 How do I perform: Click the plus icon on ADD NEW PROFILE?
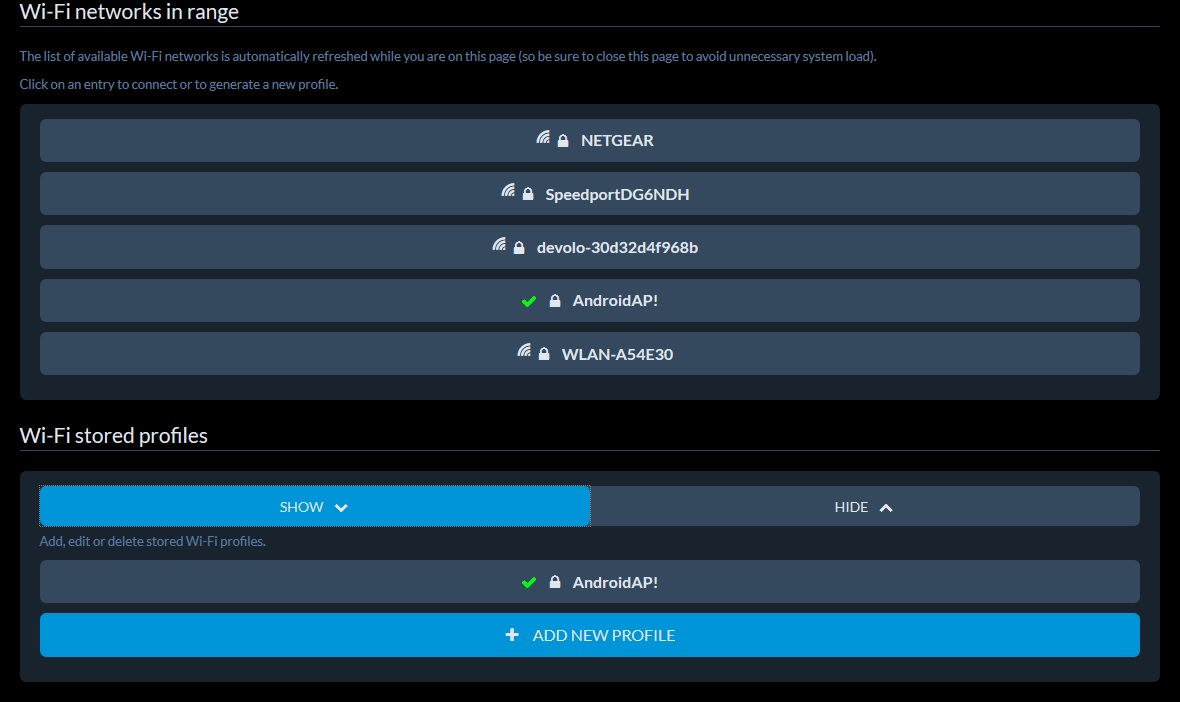[x=512, y=635]
